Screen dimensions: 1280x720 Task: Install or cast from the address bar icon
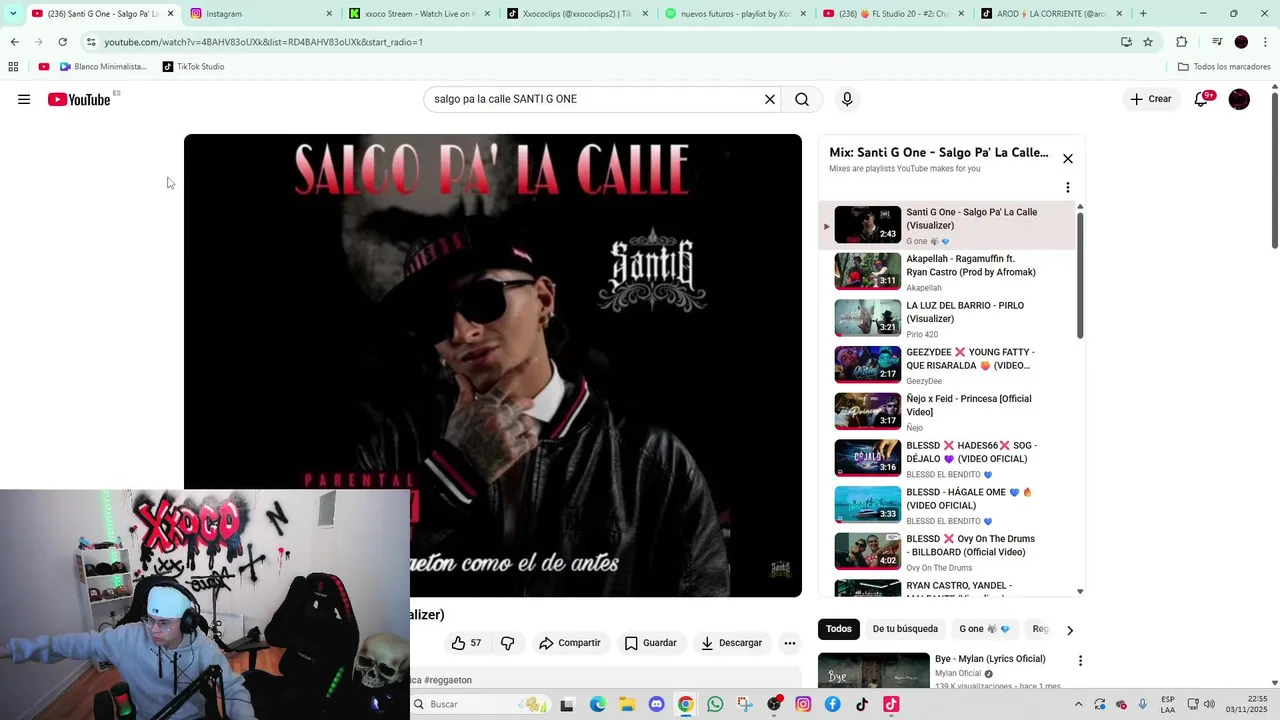click(x=1126, y=42)
